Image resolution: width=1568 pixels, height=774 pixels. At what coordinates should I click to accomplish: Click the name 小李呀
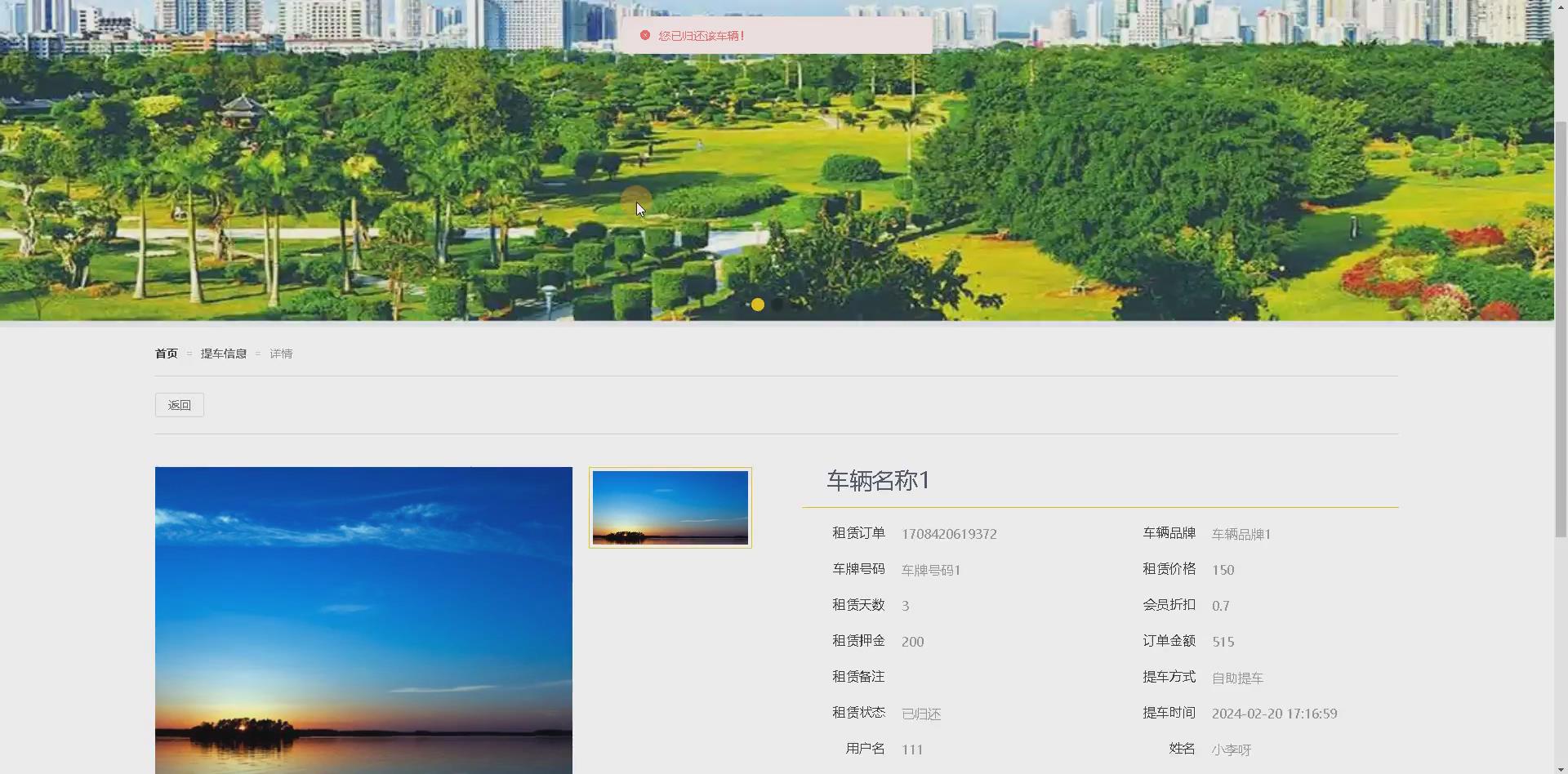click(x=1233, y=749)
